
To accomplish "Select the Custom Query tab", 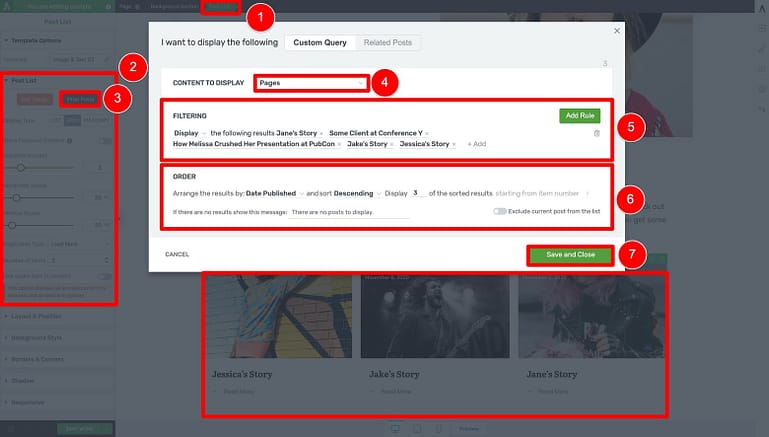I will [x=320, y=43].
